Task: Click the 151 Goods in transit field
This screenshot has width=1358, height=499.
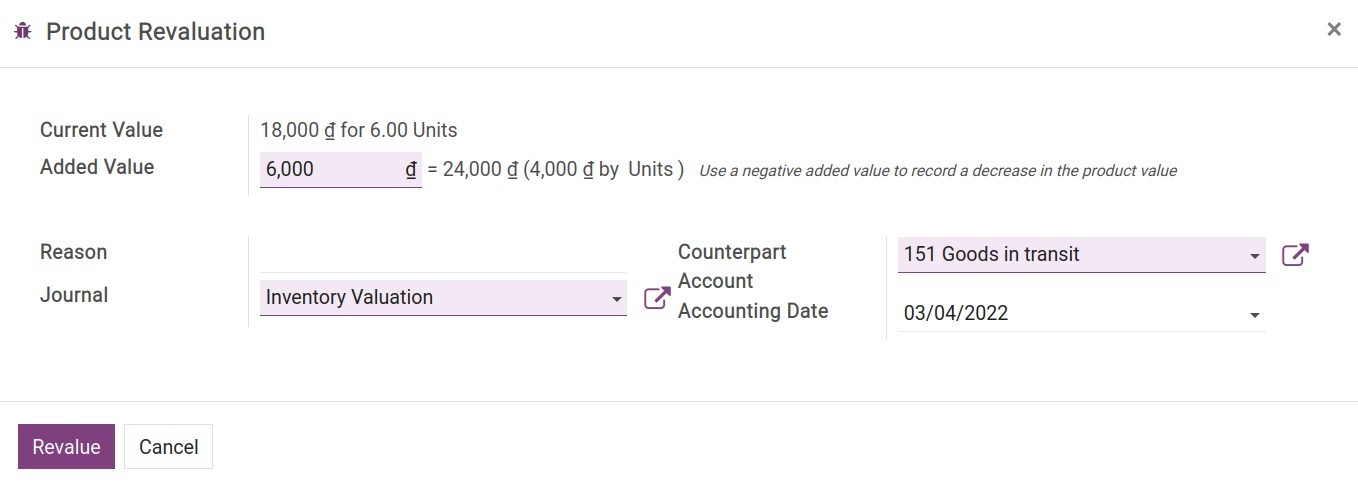Action: pyautogui.click(x=1070, y=255)
